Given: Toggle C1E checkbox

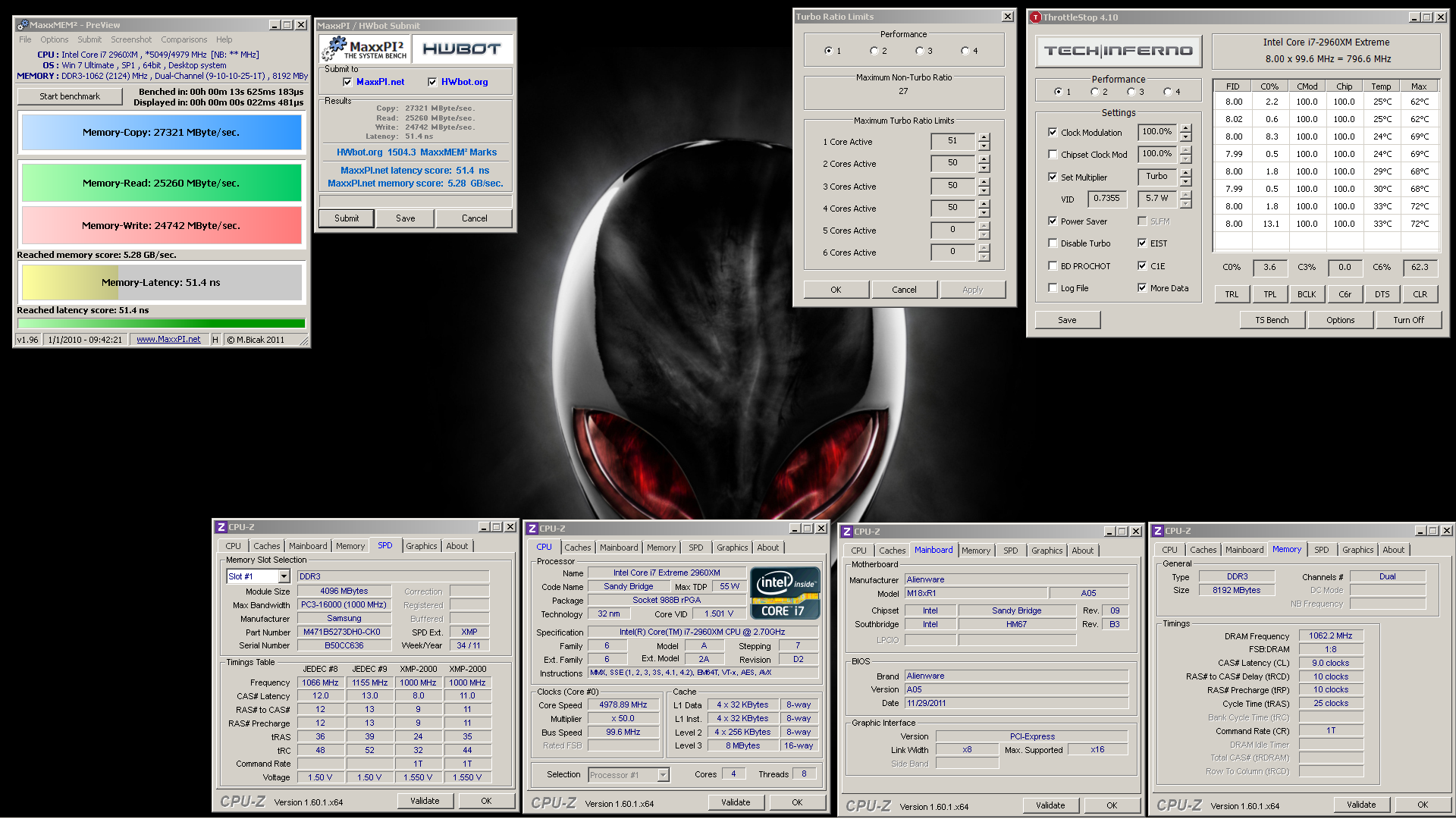Looking at the screenshot, I should tap(1142, 265).
